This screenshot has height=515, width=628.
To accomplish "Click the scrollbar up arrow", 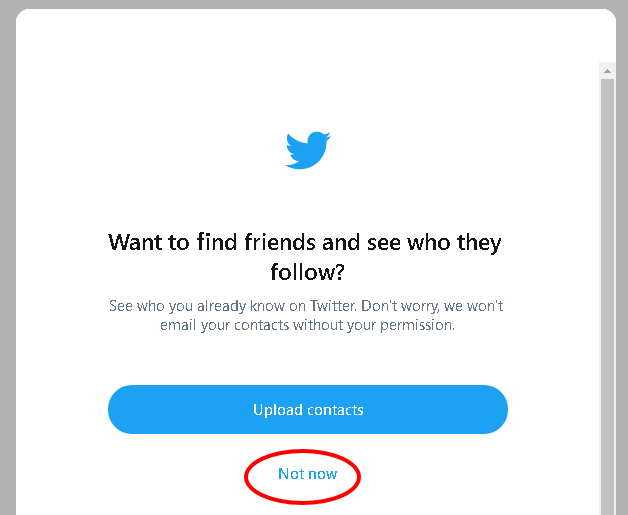I will tap(607, 71).
